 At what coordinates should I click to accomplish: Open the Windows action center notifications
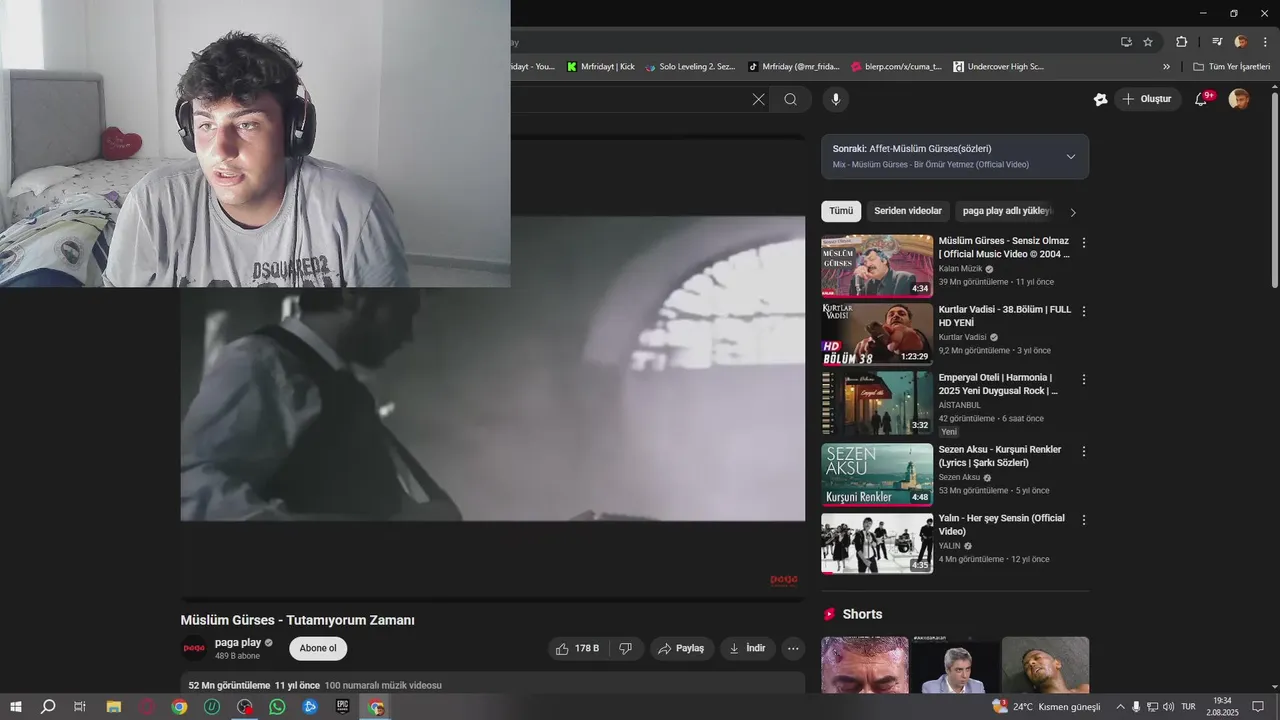(1258, 707)
